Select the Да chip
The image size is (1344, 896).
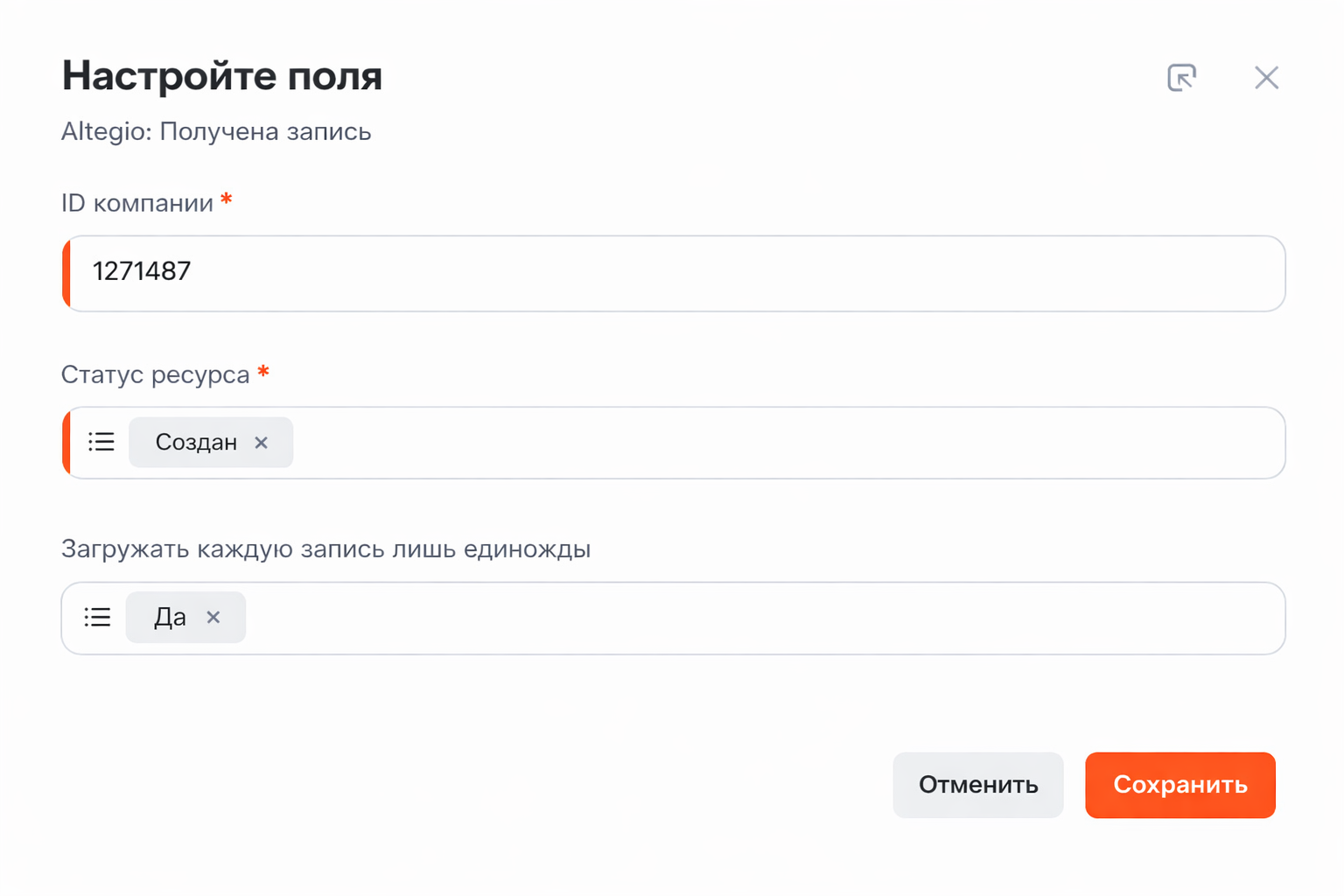click(170, 618)
